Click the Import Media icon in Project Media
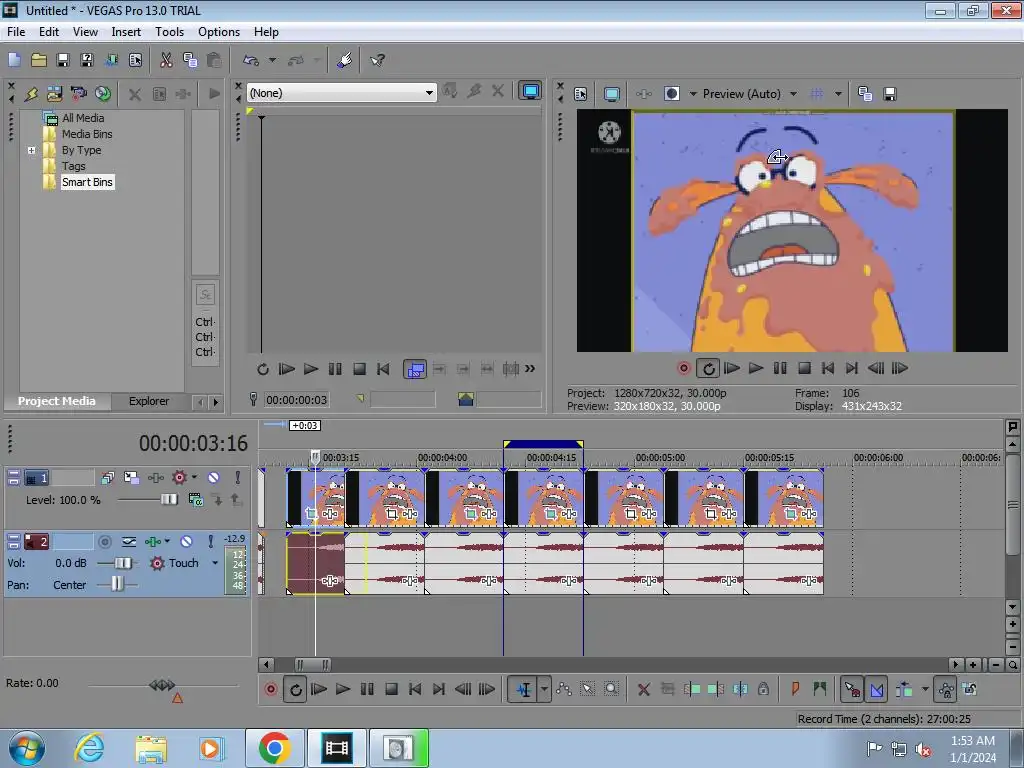1024x768 pixels. tap(55, 93)
